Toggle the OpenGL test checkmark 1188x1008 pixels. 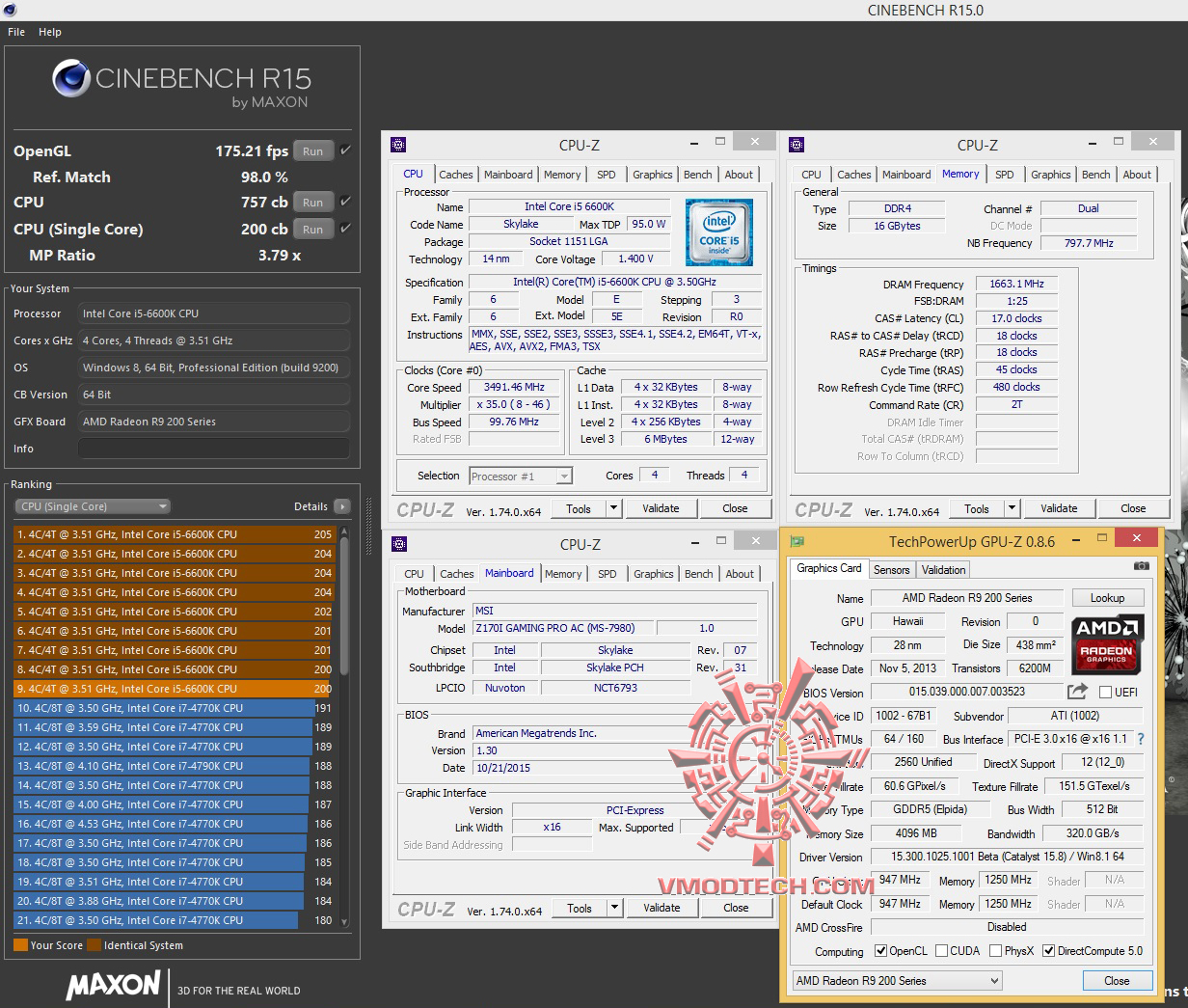[x=345, y=150]
